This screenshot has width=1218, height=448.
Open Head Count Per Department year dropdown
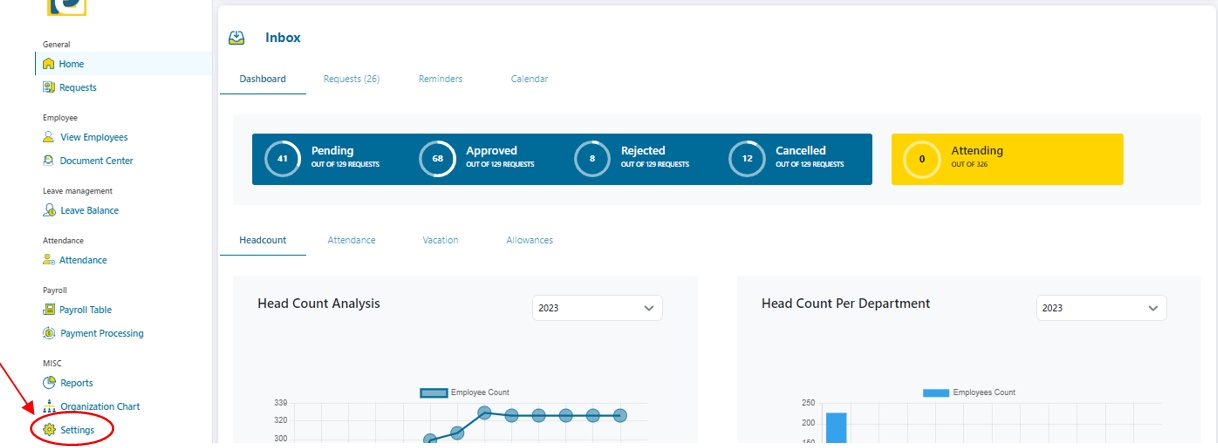point(1101,308)
